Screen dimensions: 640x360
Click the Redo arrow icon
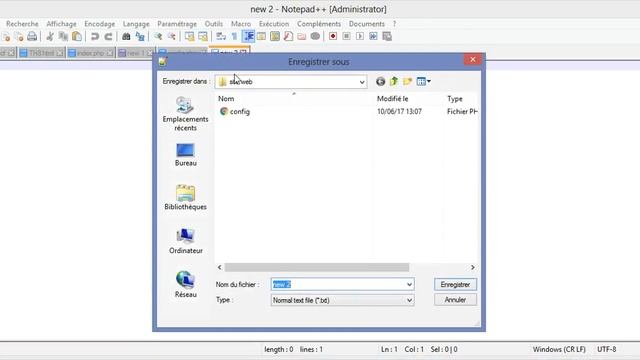pos(108,37)
